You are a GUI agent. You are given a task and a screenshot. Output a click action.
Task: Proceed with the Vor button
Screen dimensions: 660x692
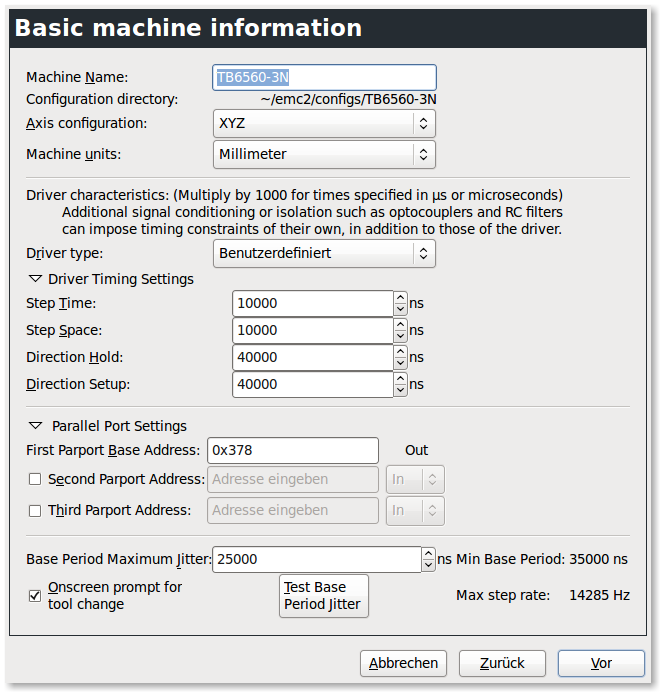click(x=601, y=663)
